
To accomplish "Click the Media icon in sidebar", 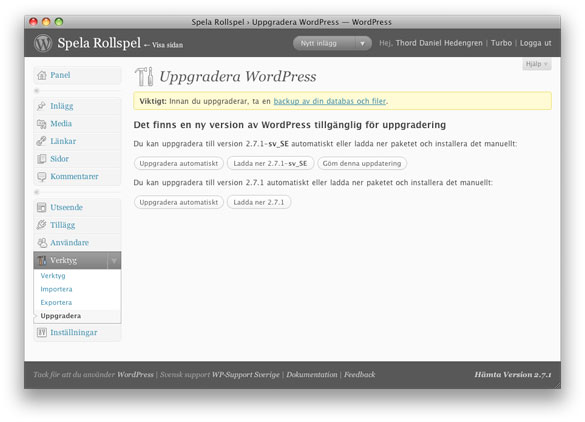I will 41,124.
